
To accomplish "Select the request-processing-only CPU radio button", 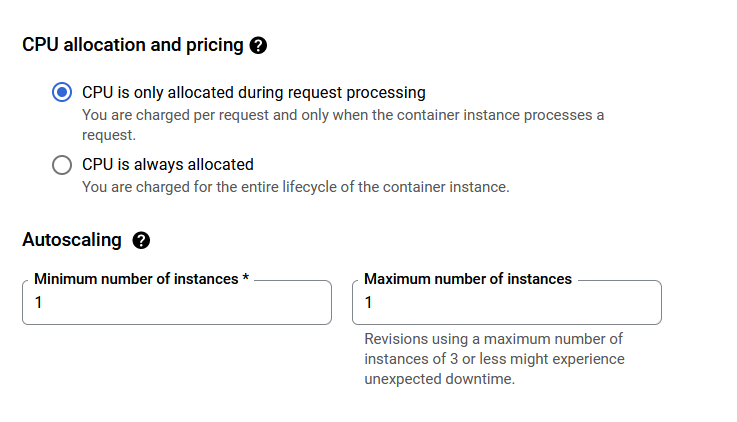I will (62, 92).
